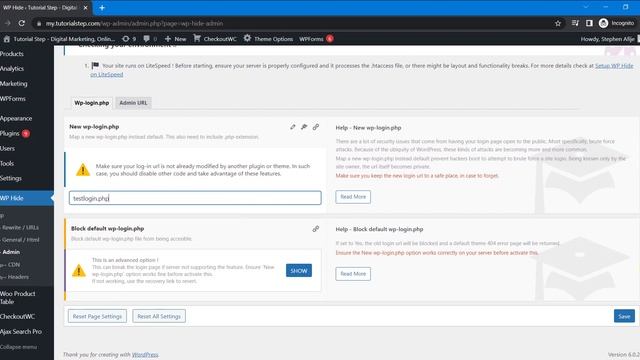Click link icon beside New wp-login.php
640x360 pixels.
(x=316, y=127)
